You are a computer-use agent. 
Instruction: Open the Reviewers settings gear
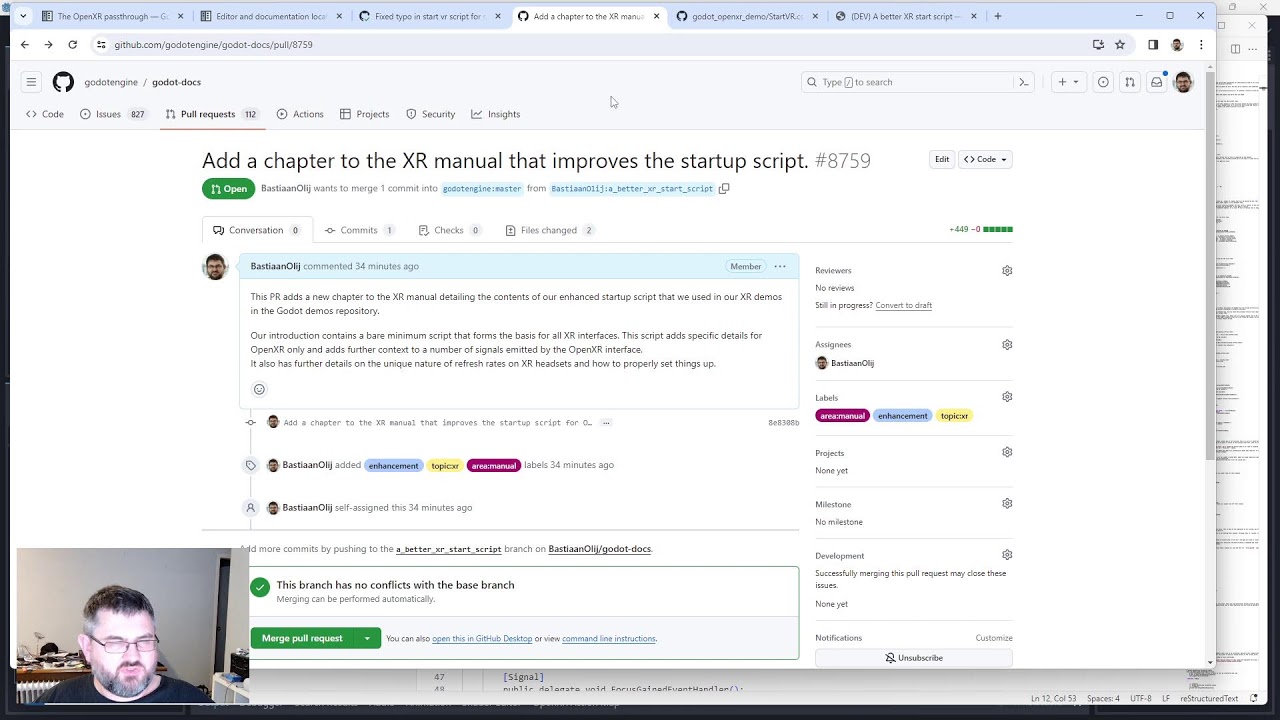1007,270
